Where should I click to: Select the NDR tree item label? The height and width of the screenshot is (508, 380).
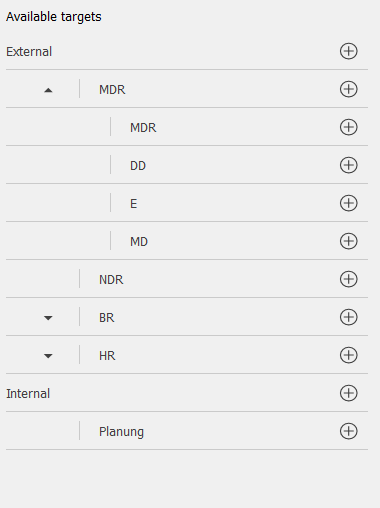(111, 280)
